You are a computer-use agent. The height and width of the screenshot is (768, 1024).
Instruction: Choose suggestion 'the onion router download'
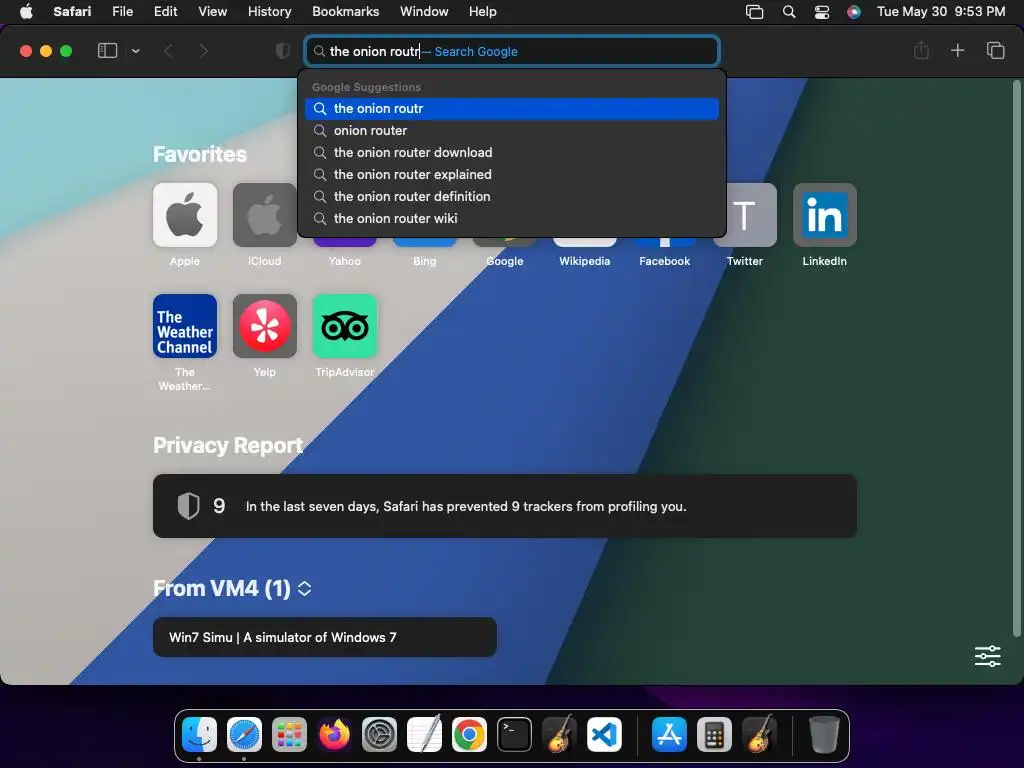[512, 152]
